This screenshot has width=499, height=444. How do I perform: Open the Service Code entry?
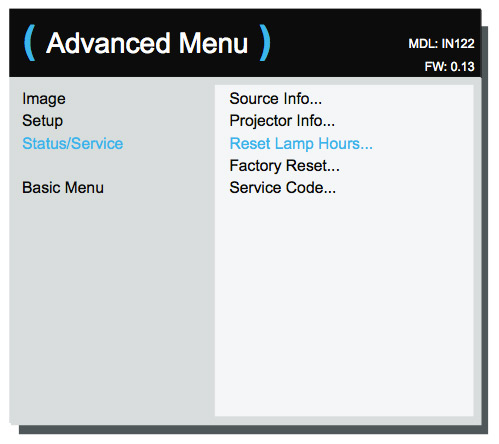point(283,188)
